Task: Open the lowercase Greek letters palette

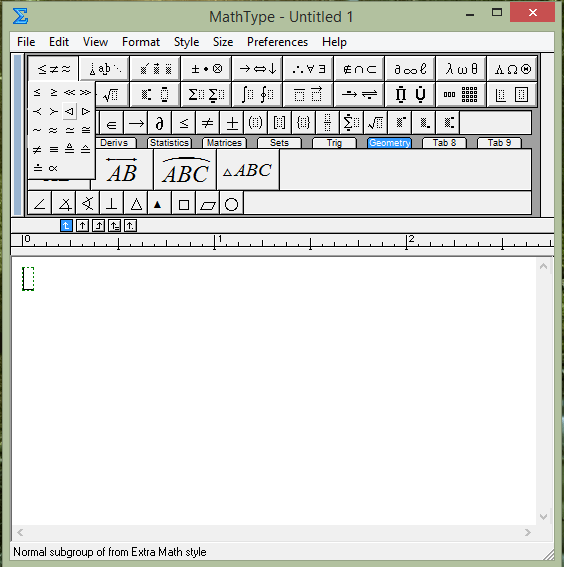Action: pos(461,69)
